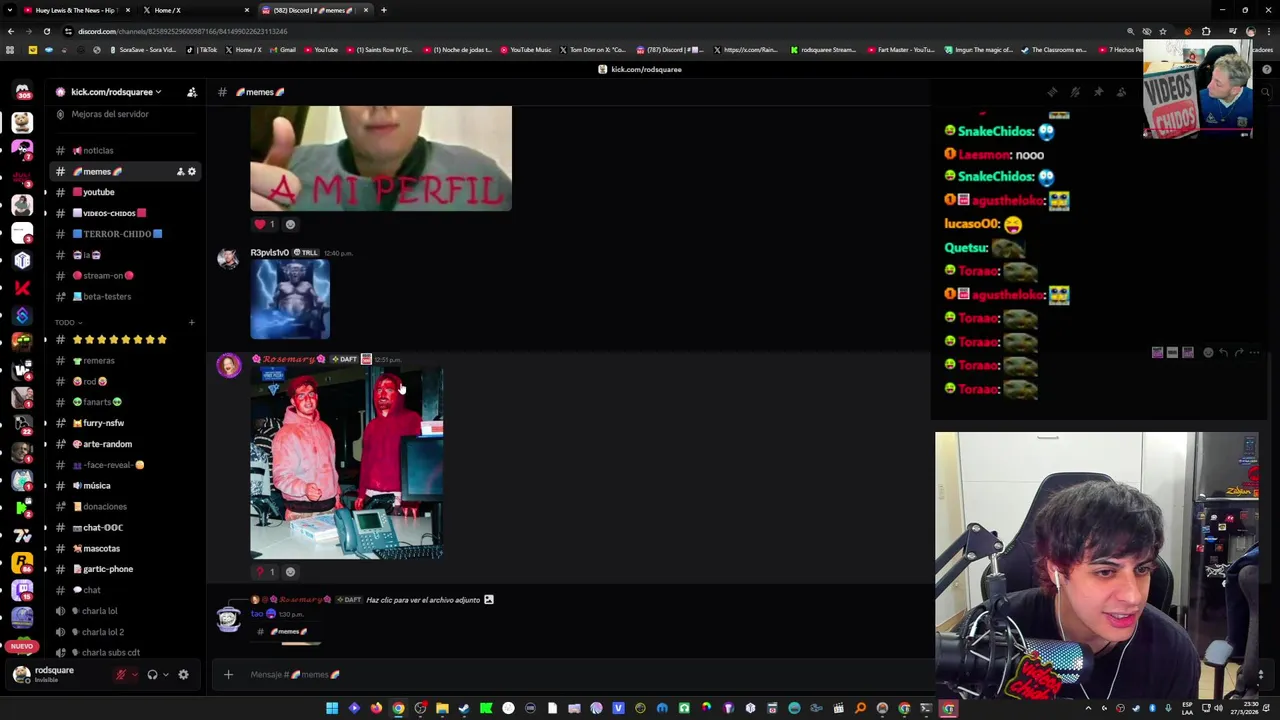1280x720 pixels.
Task: Open Chrome icon in taskbar
Action: pyautogui.click(x=398, y=709)
